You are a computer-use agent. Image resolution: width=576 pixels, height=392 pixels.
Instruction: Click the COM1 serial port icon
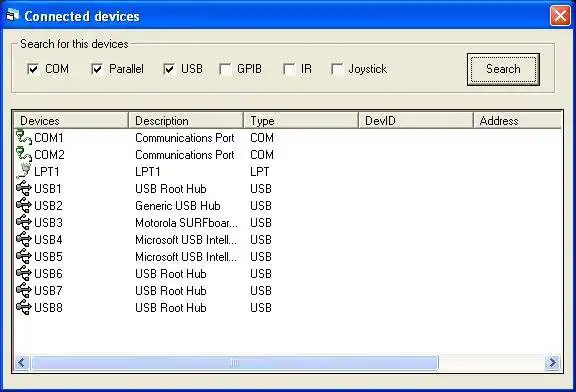point(24,137)
